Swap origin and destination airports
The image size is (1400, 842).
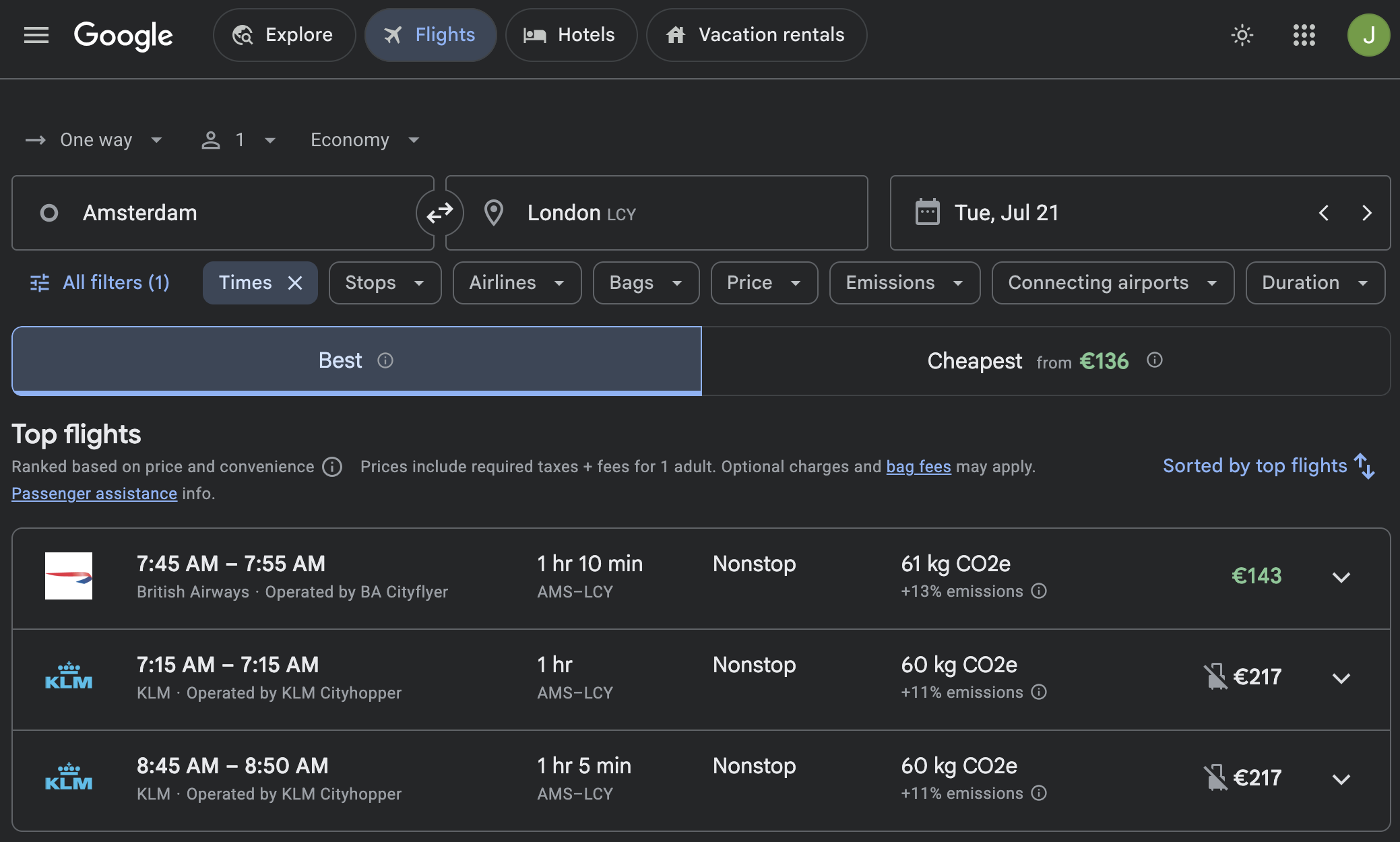440,213
